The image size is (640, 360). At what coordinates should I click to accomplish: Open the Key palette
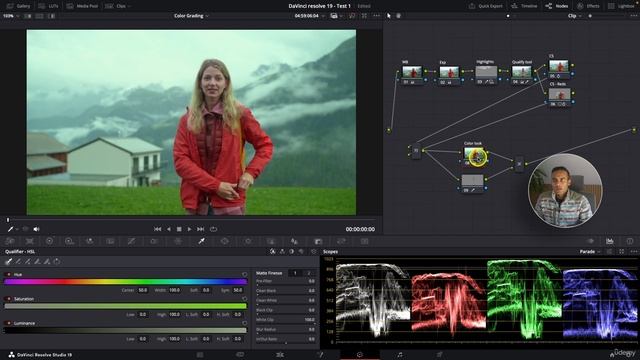coord(318,241)
